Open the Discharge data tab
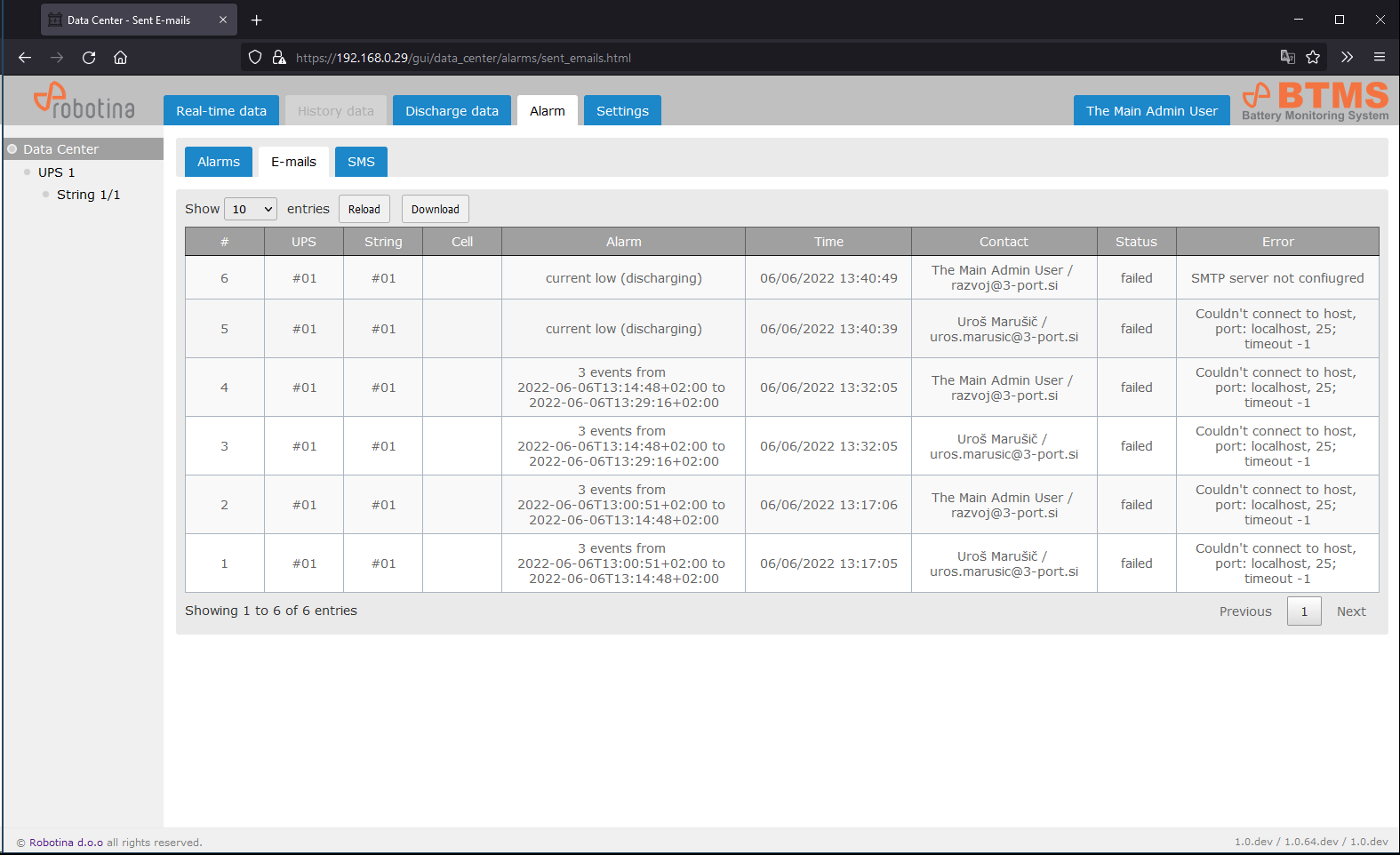Screen dimensions: 1400x855 tap(452, 111)
